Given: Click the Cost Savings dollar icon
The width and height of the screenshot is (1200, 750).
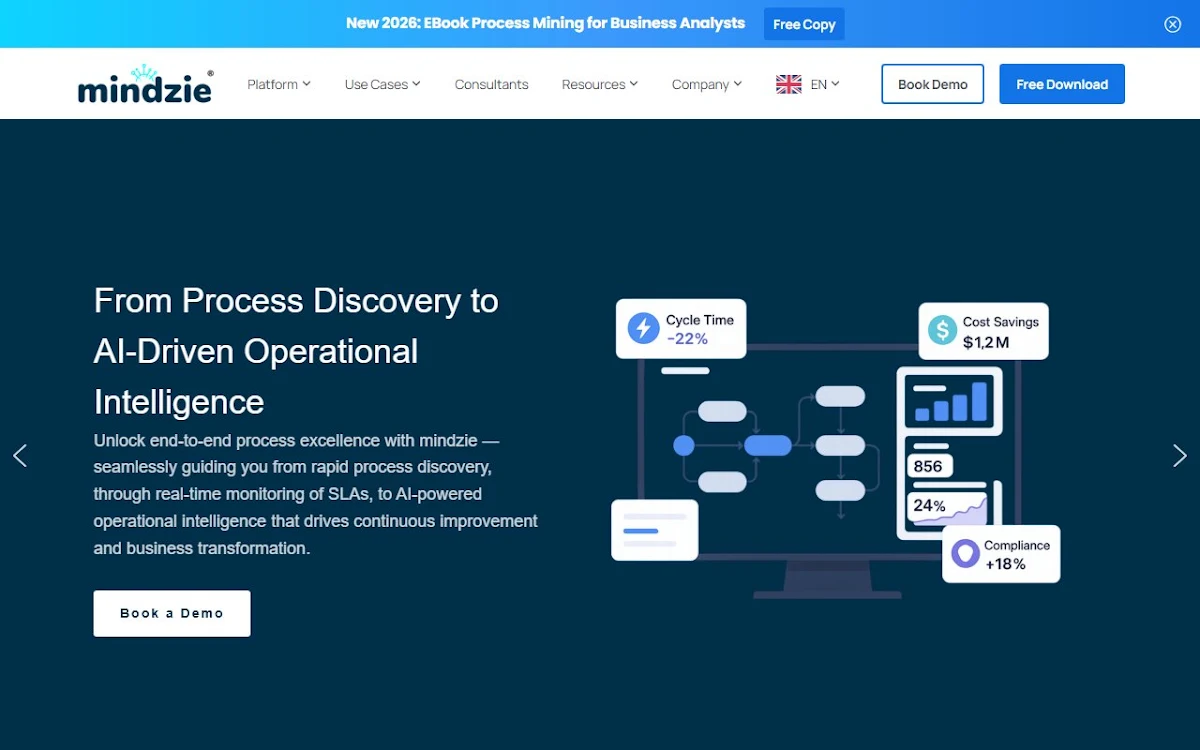Looking at the screenshot, I should pyautogui.click(x=942, y=331).
